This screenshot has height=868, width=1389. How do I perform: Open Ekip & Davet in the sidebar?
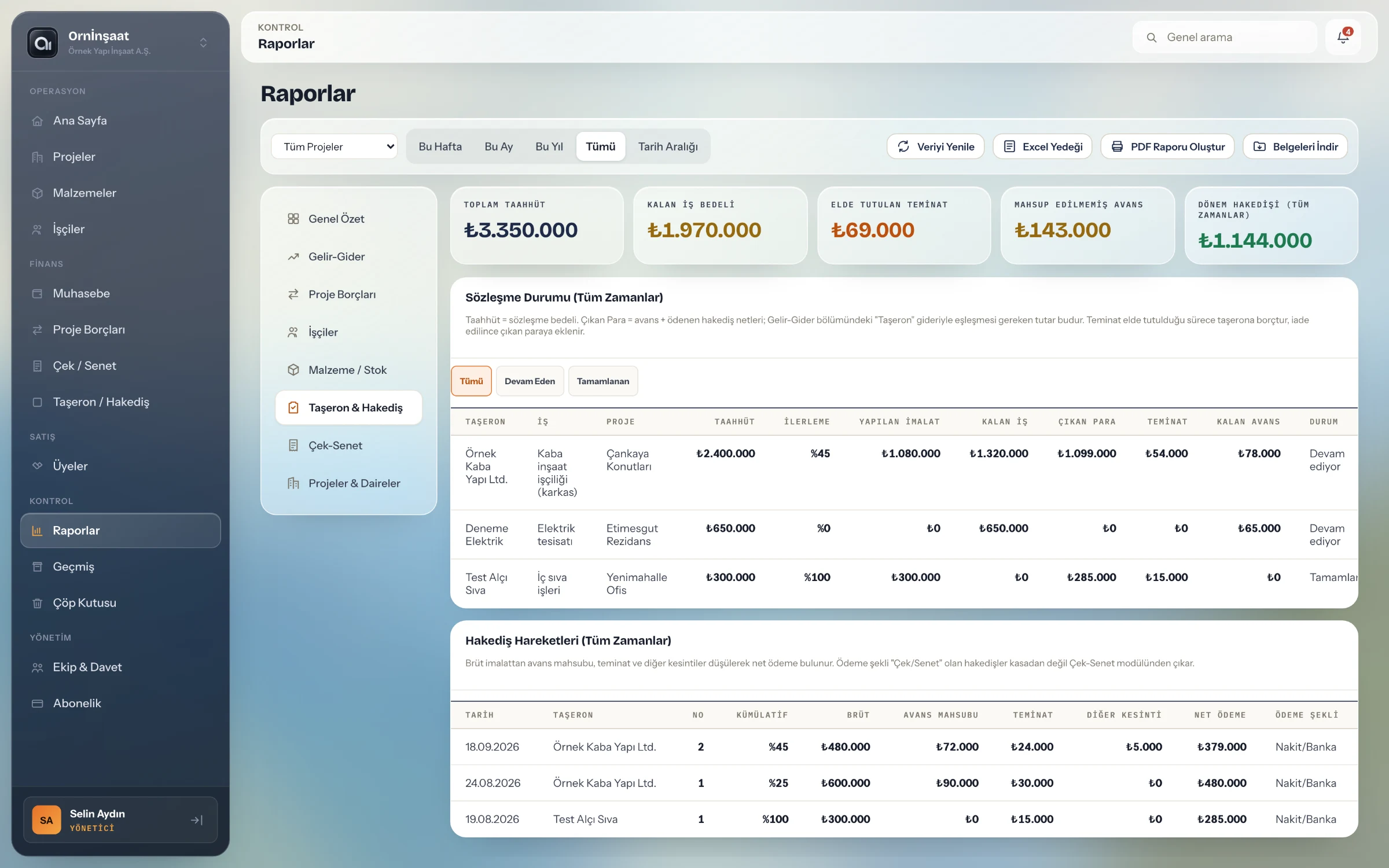coord(120,667)
